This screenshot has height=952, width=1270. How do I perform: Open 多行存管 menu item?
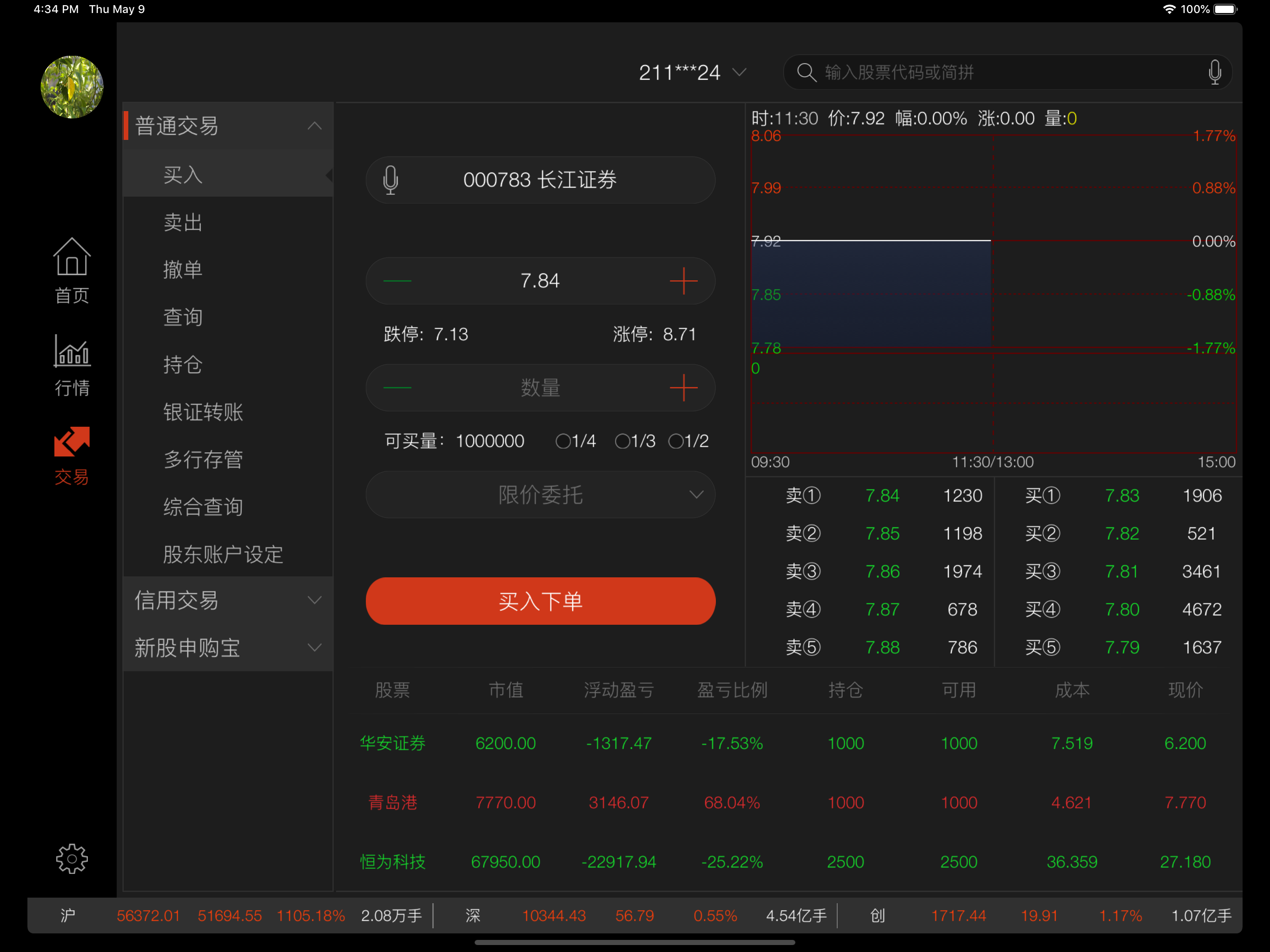coord(229,459)
